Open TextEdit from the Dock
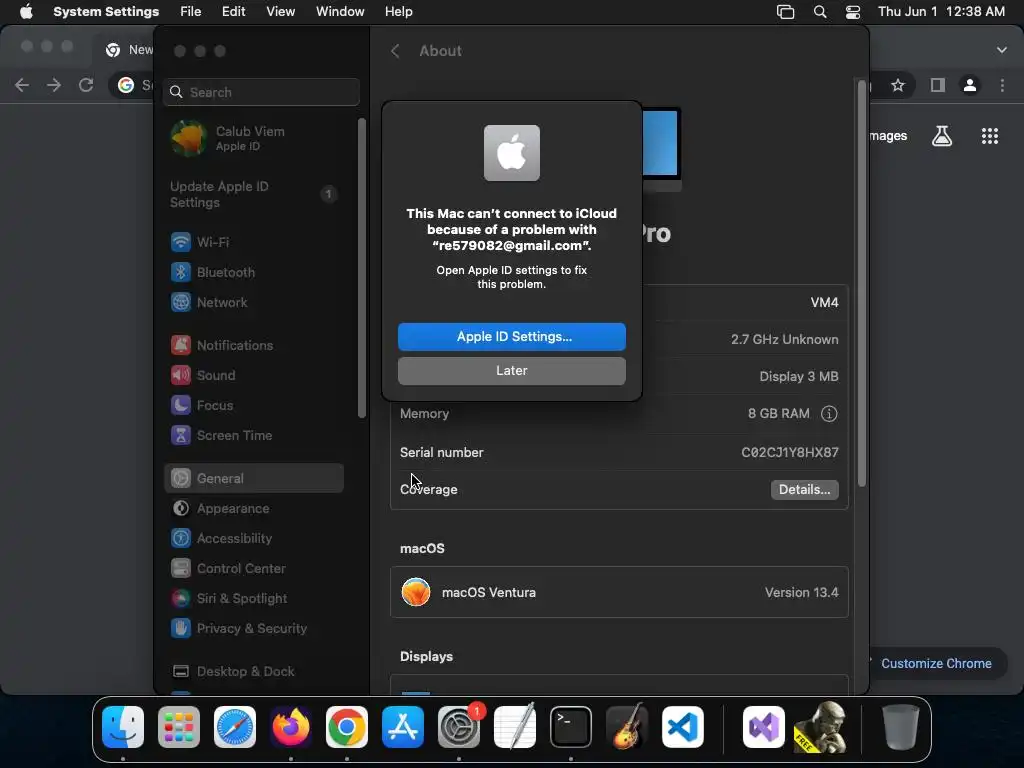Screen dimensions: 1024x768 [x=515, y=727]
